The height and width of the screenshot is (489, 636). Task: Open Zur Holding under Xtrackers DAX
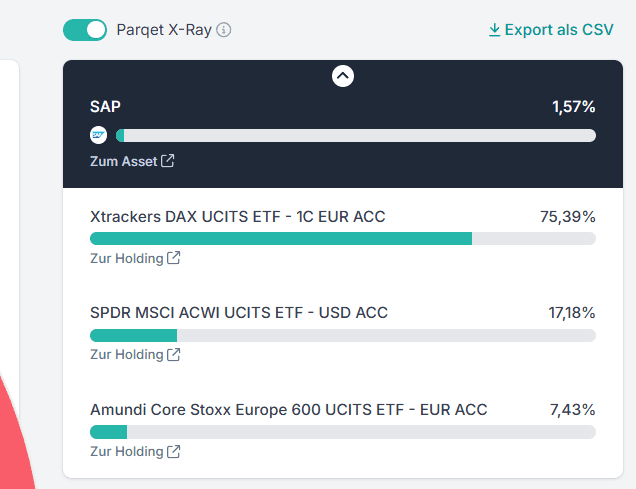126,258
